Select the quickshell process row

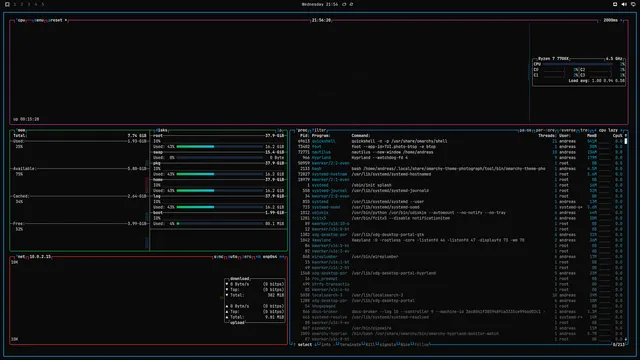point(460,141)
